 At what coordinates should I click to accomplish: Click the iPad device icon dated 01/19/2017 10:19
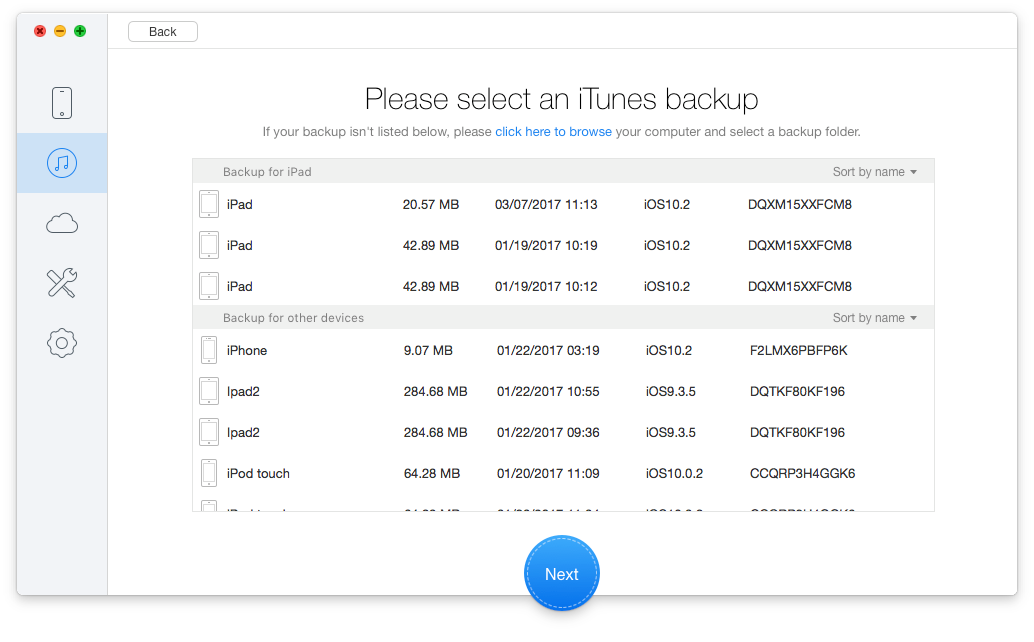pos(209,245)
